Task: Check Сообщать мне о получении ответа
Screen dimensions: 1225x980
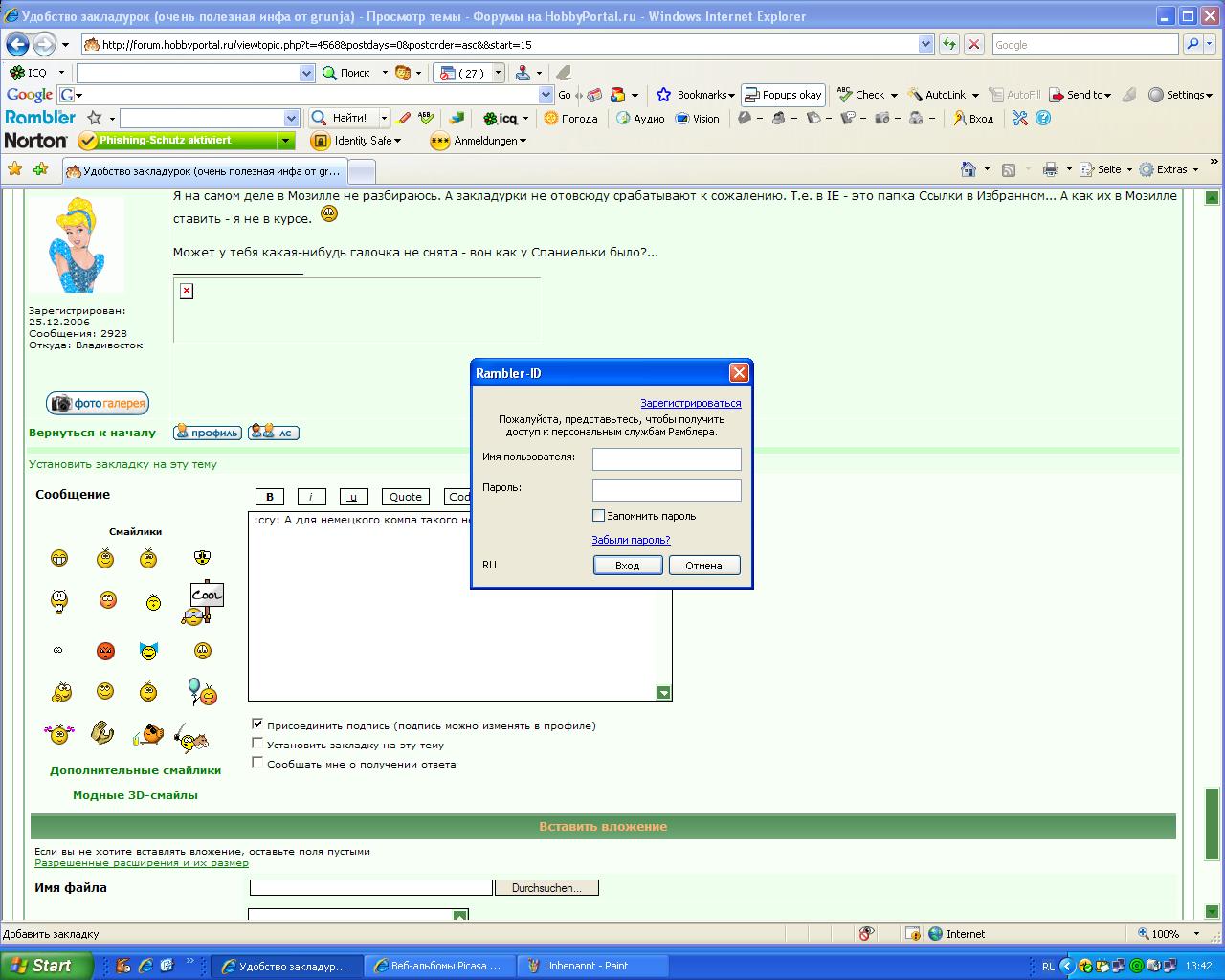Action: tap(257, 763)
